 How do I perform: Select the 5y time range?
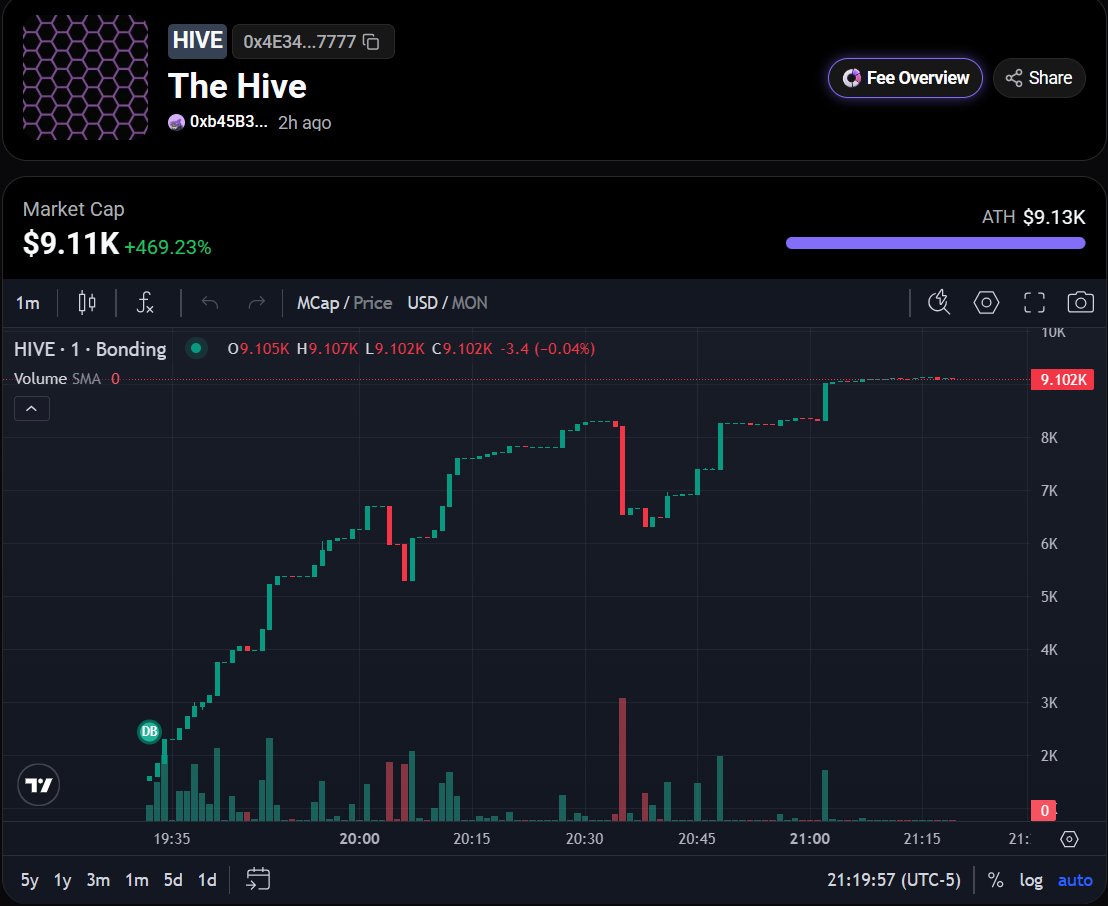30,880
